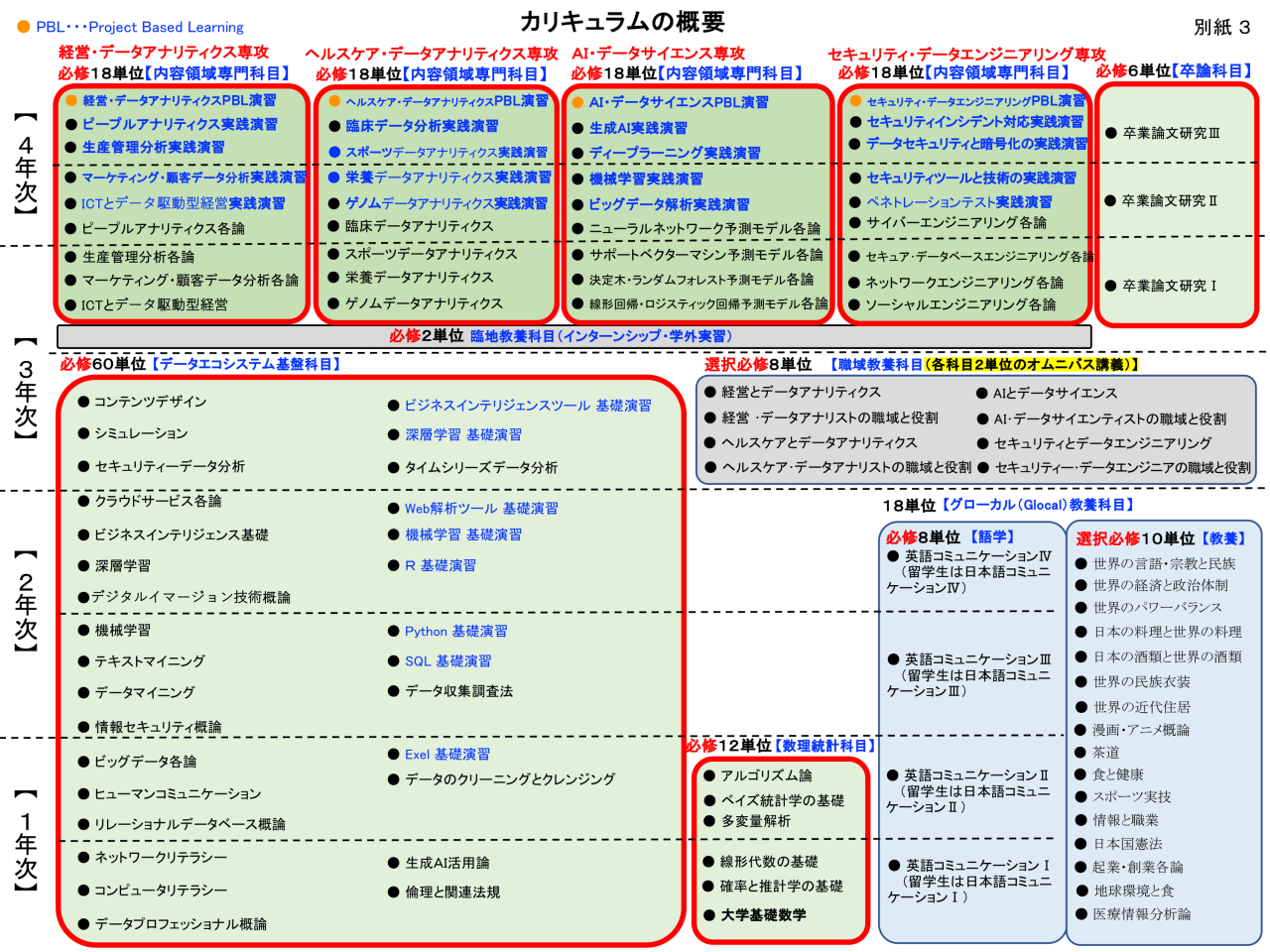Click ディープラーニング実践演習

675,153
